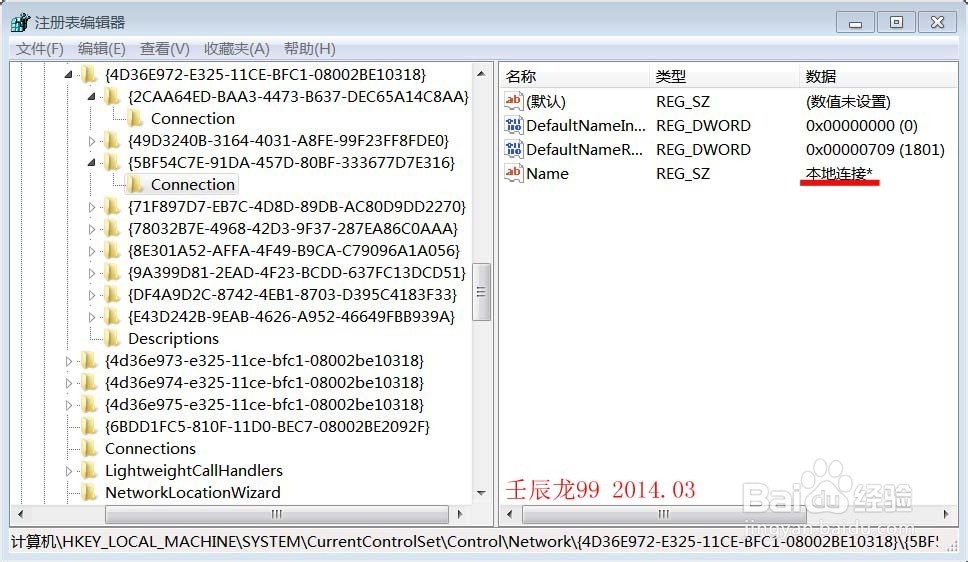Viewport: 968px width, 562px height.
Task: Click folder icon of {71F897D7-EB7C-4D8D-89DB-AC80D9DD2270}
Action: (x=112, y=207)
